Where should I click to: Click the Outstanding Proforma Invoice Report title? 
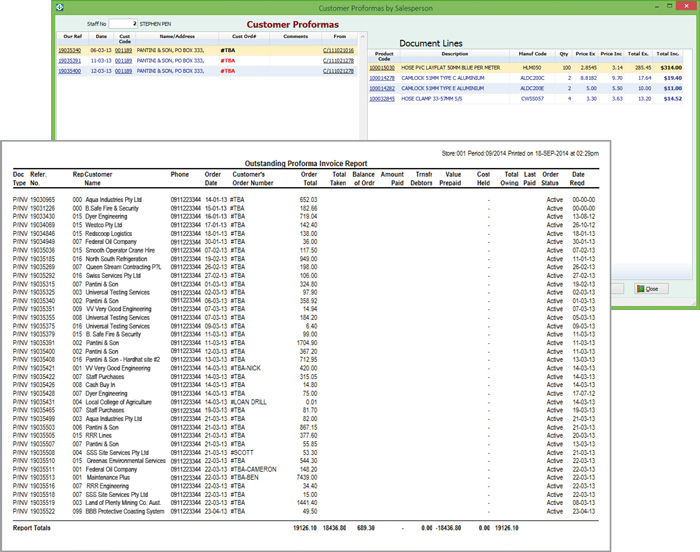tap(306, 163)
